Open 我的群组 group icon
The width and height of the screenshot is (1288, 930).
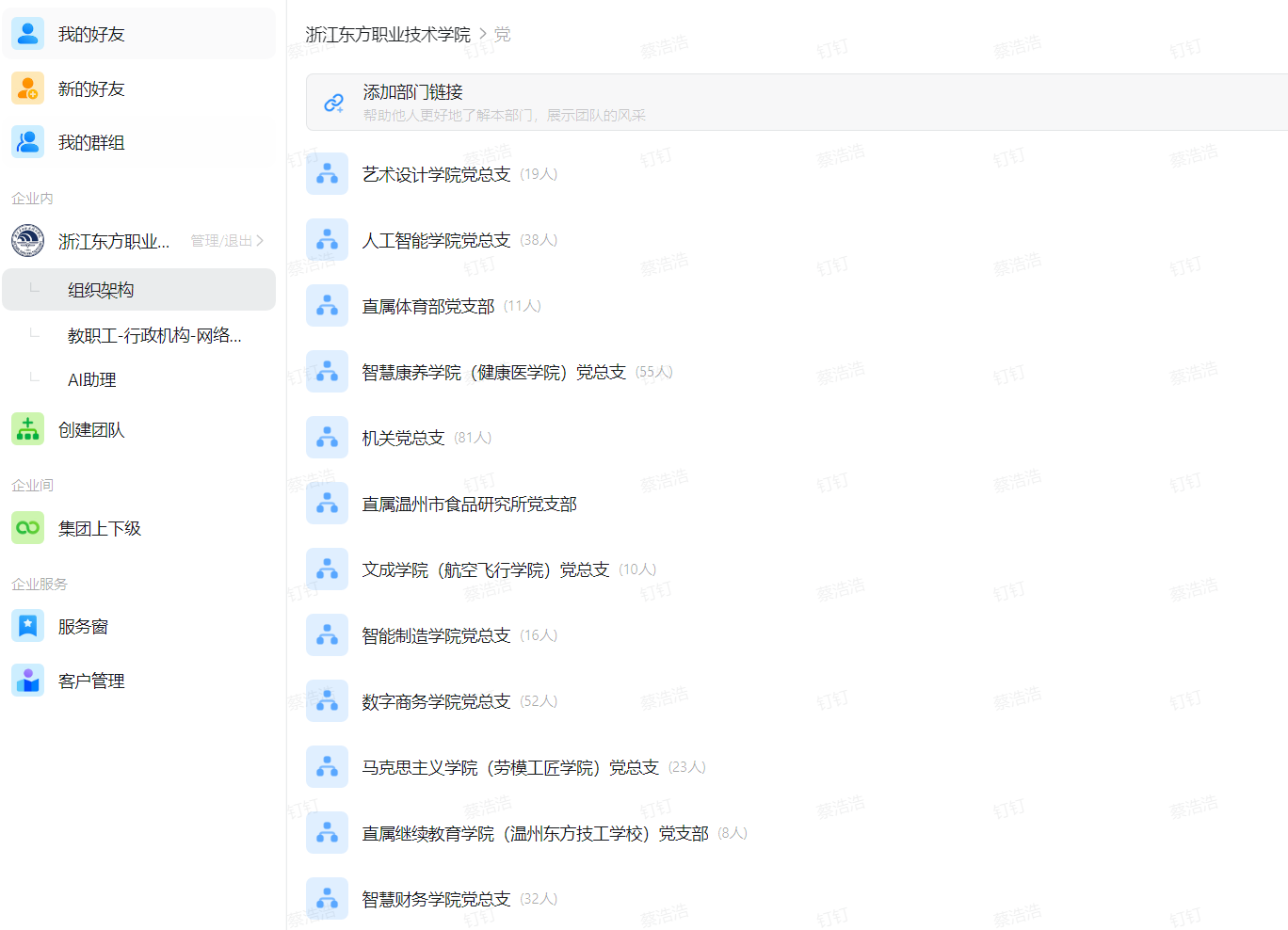coord(27,142)
